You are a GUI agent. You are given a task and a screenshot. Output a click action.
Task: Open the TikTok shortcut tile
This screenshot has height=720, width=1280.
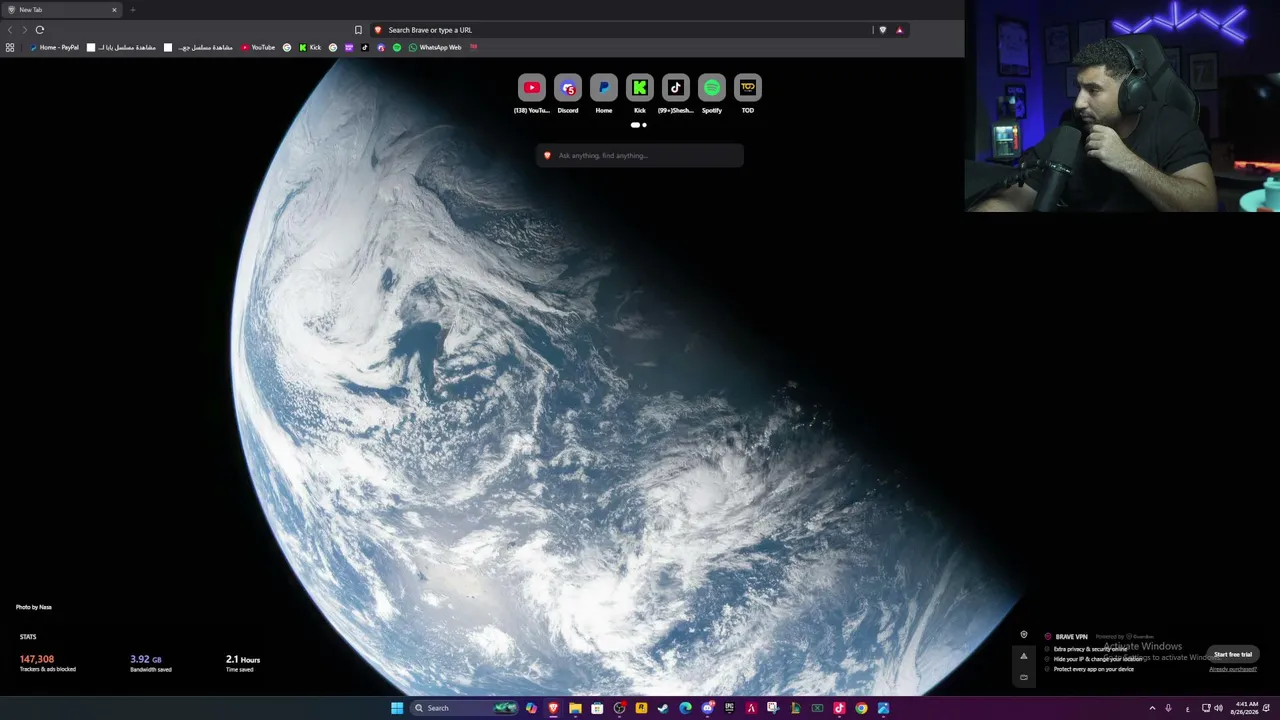(676, 88)
